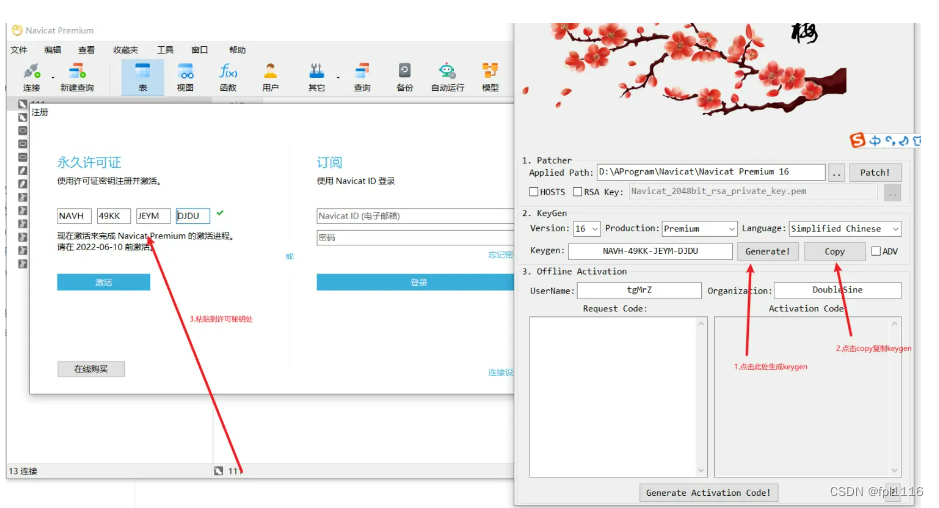Click the connection icon beside 11 in status bar
Image resolution: width=939 pixels, height=508 pixels.
pos(219,471)
